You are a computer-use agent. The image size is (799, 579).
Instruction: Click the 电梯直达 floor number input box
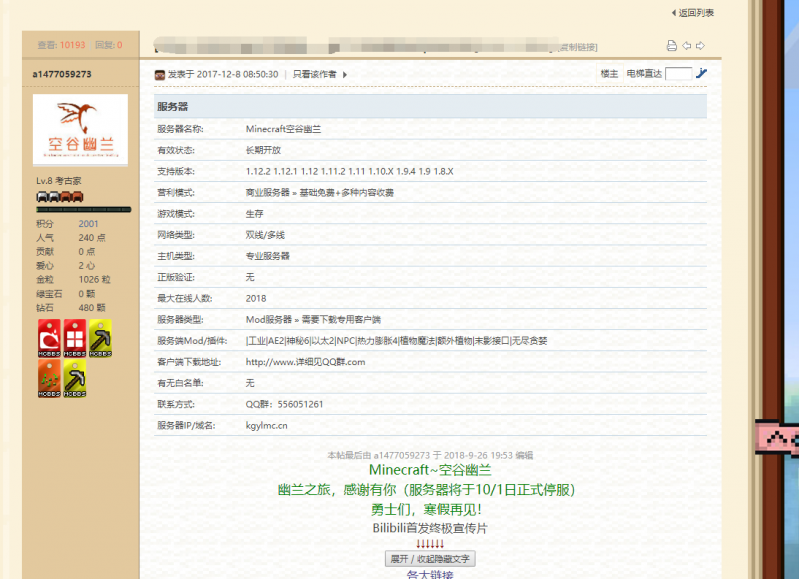tap(678, 74)
